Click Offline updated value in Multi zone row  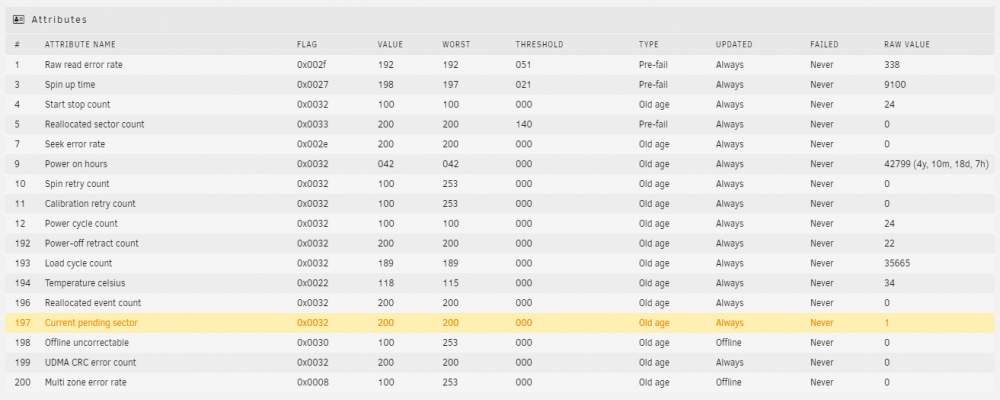[x=728, y=382]
